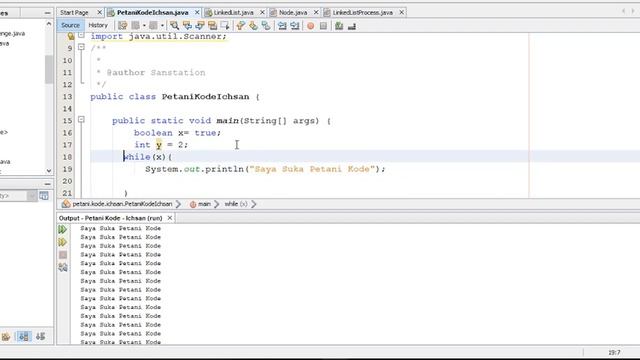Switch editor to History view
This screenshot has height=360, width=640.
[98, 25]
